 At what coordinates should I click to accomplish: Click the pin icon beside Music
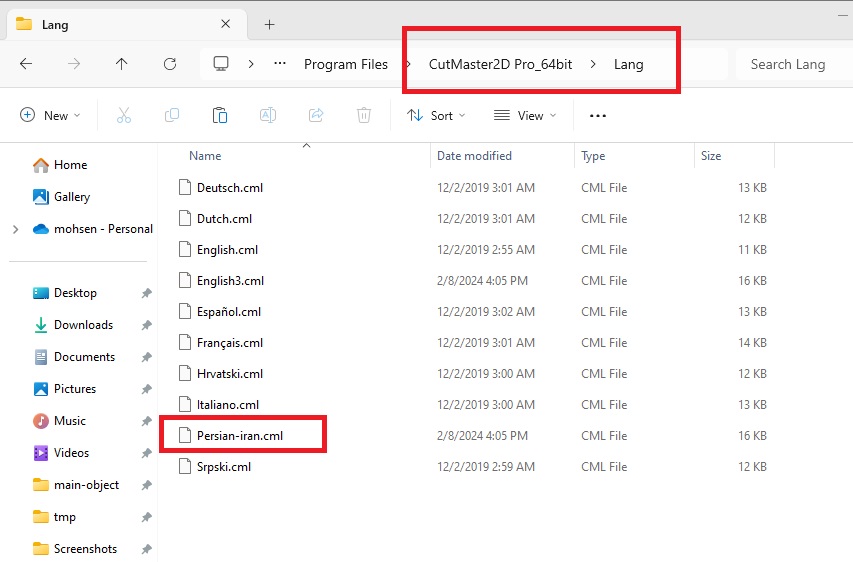pos(146,421)
